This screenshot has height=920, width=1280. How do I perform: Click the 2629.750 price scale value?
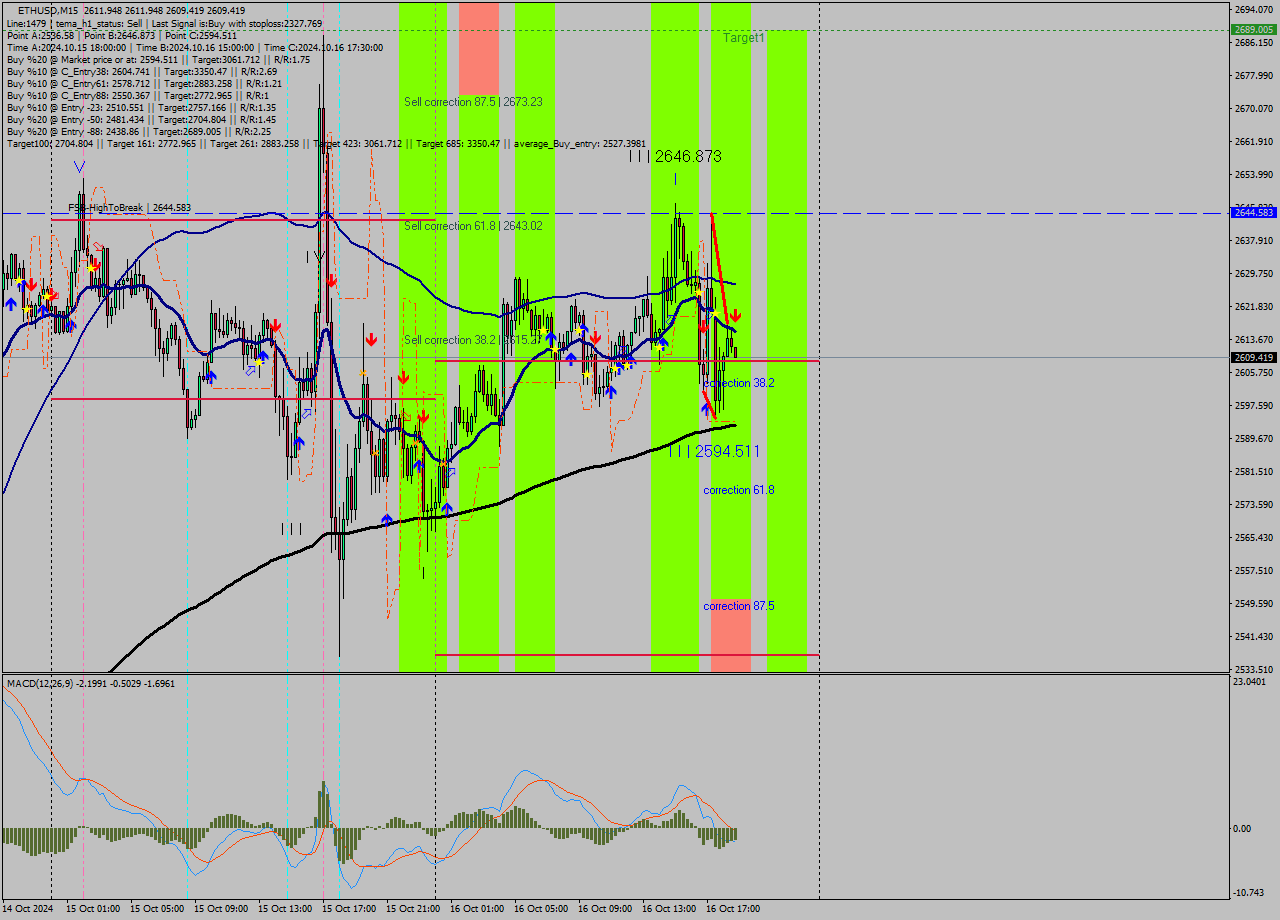point(1254,274)
